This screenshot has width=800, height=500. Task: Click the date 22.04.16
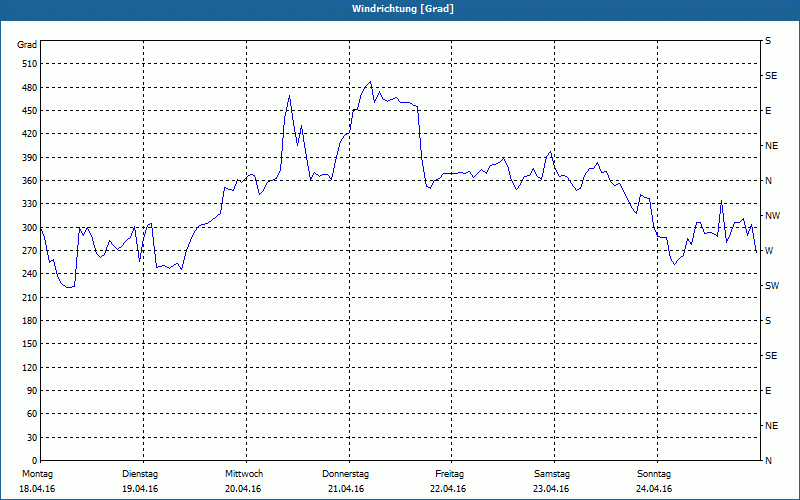[x=448, y=489]
